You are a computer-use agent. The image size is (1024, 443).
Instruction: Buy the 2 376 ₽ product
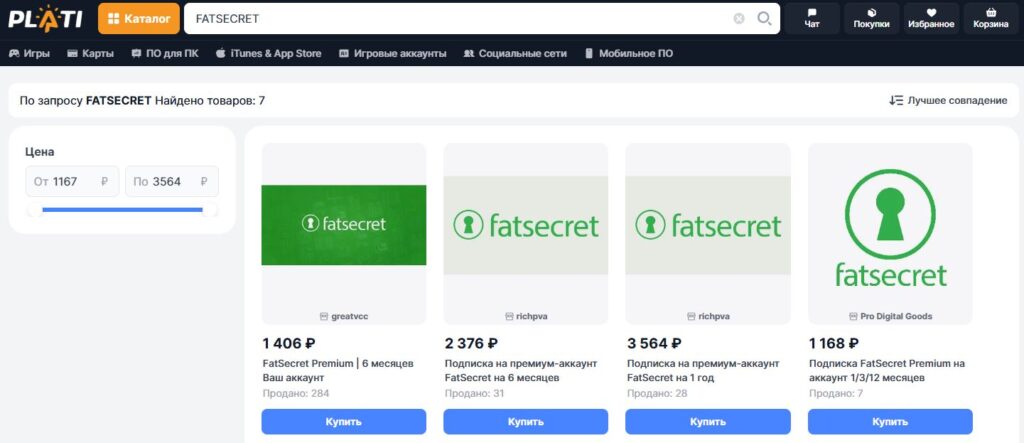(x=526, y=421)
